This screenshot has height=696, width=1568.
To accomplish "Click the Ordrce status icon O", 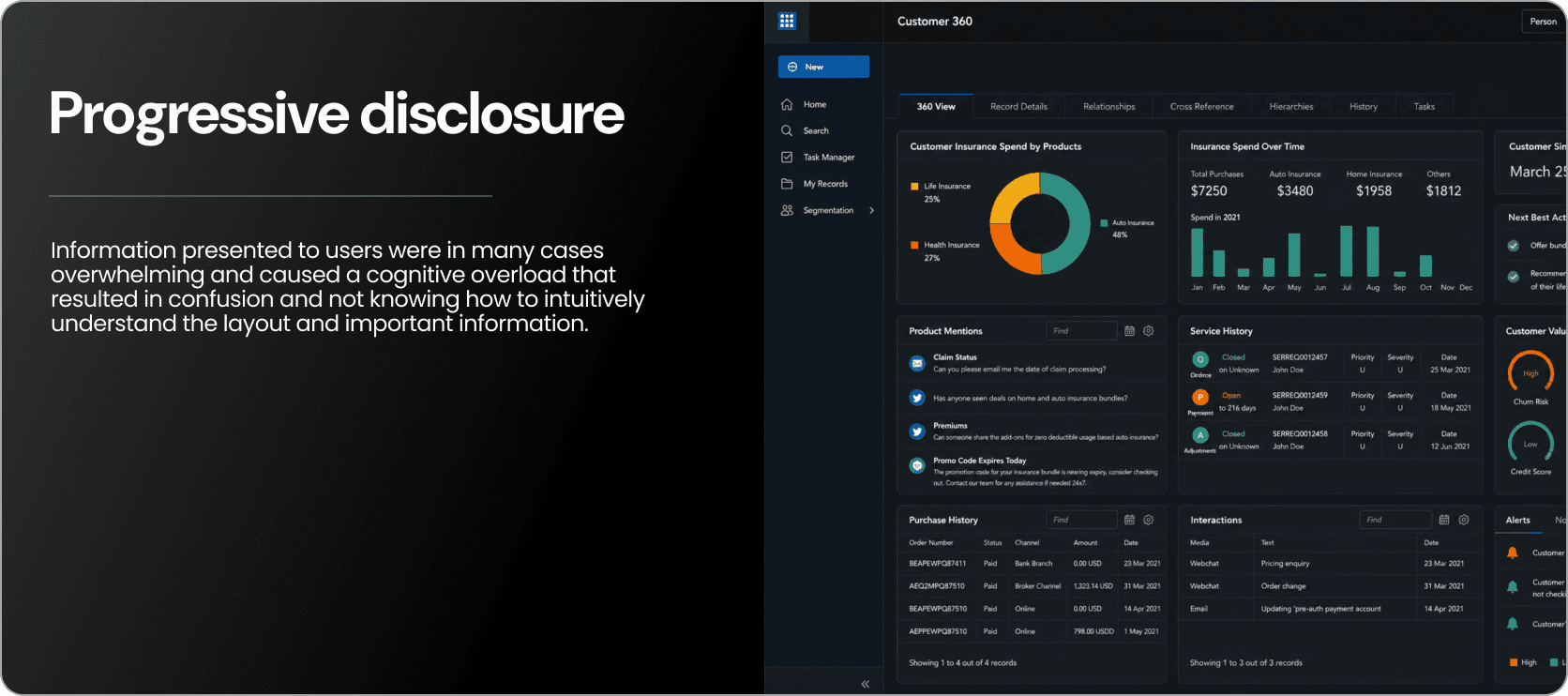I will [x=1200, y=359].
